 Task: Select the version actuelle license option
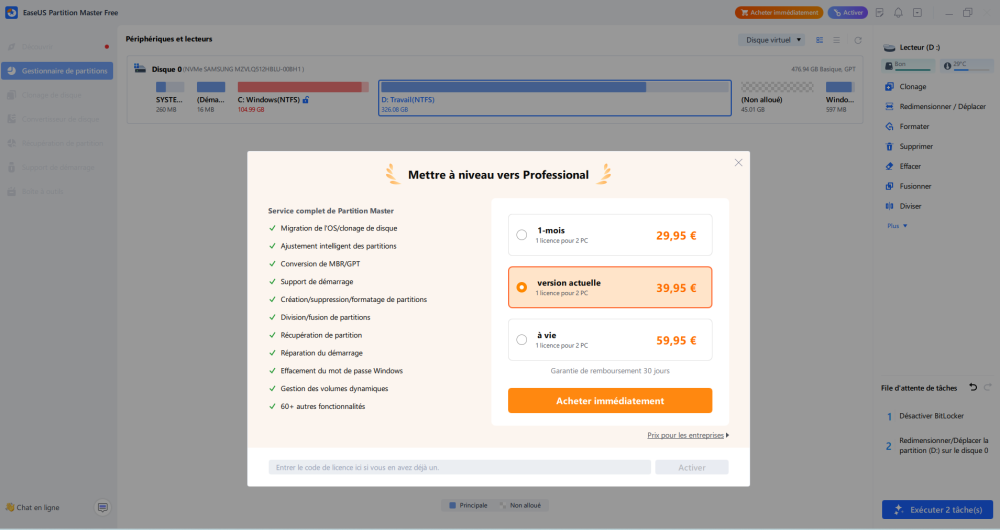[x=521, y=287]
